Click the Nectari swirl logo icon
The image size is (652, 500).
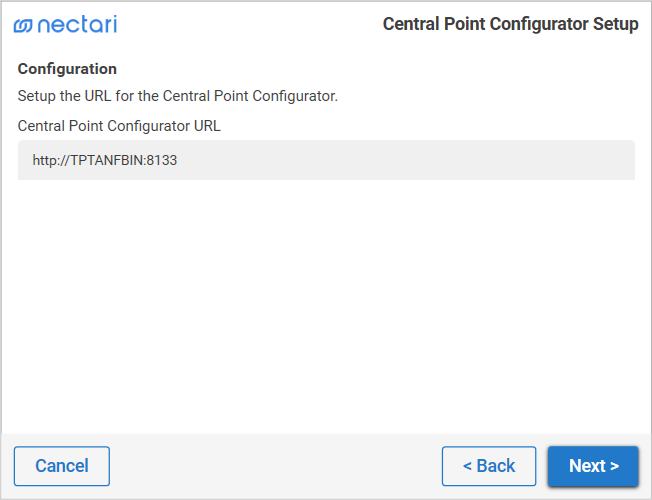coord(23,25)
